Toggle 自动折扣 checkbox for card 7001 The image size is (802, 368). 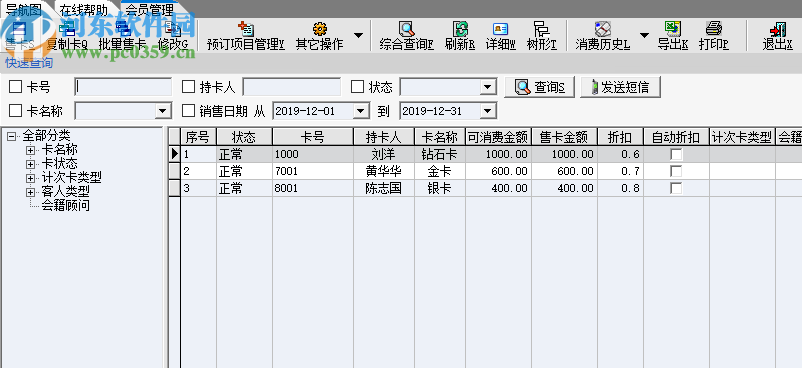click(676, 171)
